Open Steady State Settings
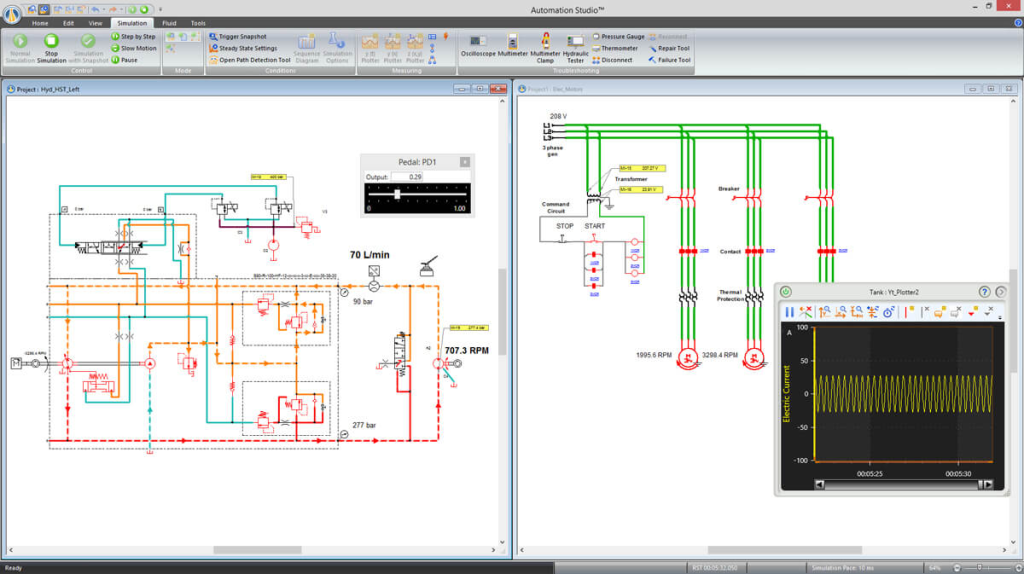This screenshot has height=574, width=1024. [243, 48]
